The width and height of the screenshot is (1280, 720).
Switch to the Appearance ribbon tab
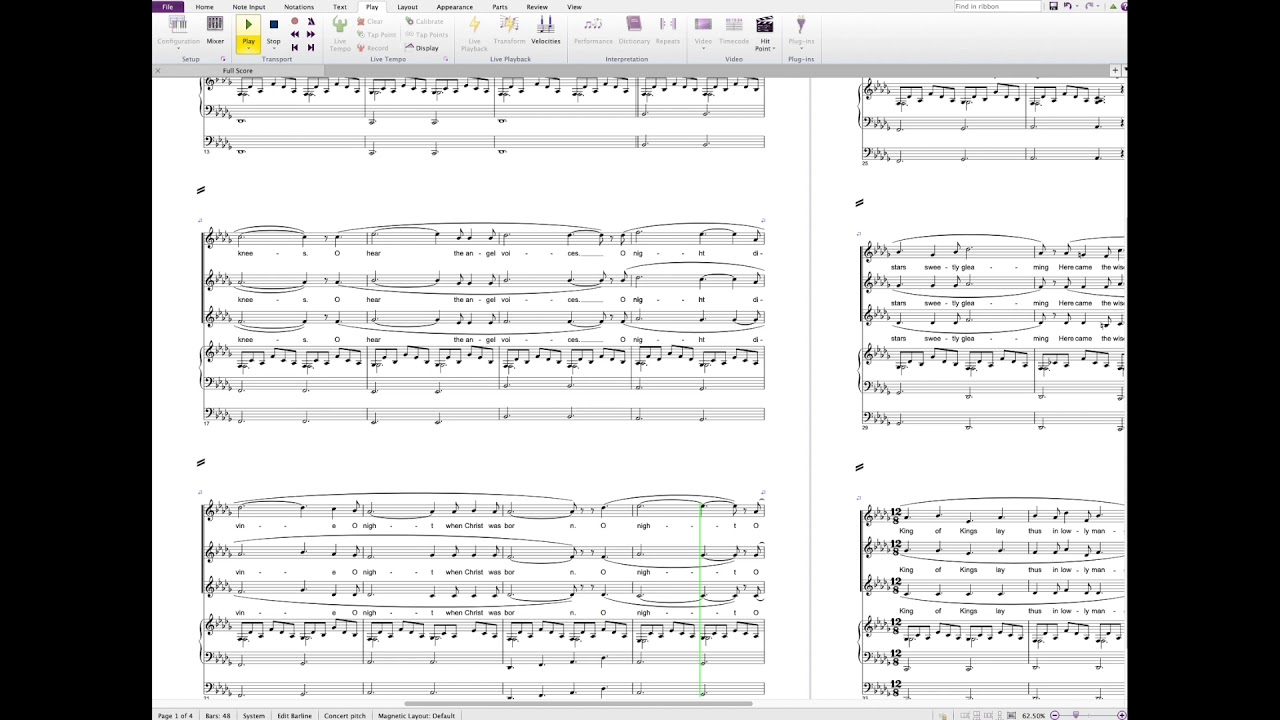[455, 7]
